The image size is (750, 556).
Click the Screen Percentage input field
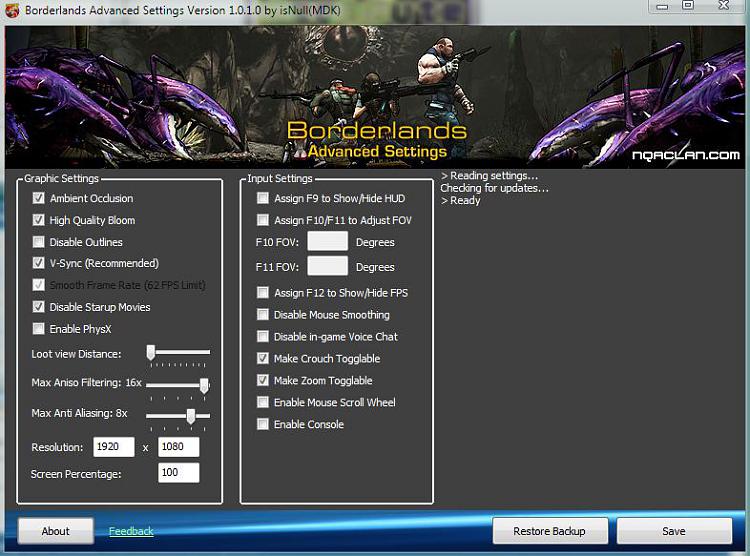pos(178,473)
